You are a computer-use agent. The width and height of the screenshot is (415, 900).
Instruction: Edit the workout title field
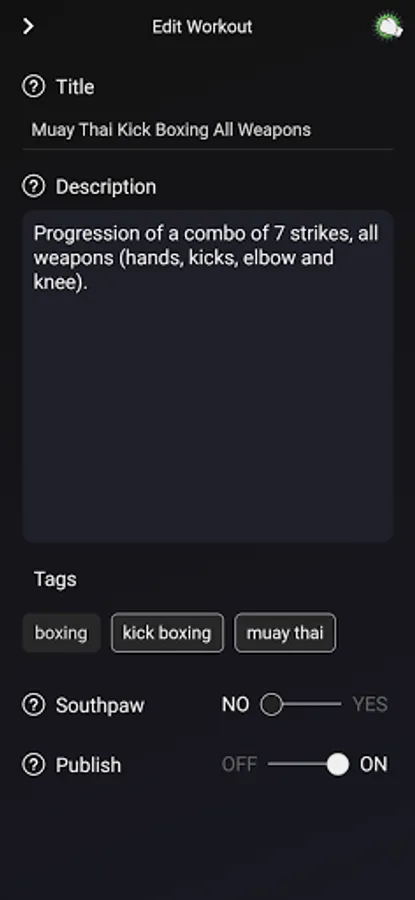[x=208, y=130]
